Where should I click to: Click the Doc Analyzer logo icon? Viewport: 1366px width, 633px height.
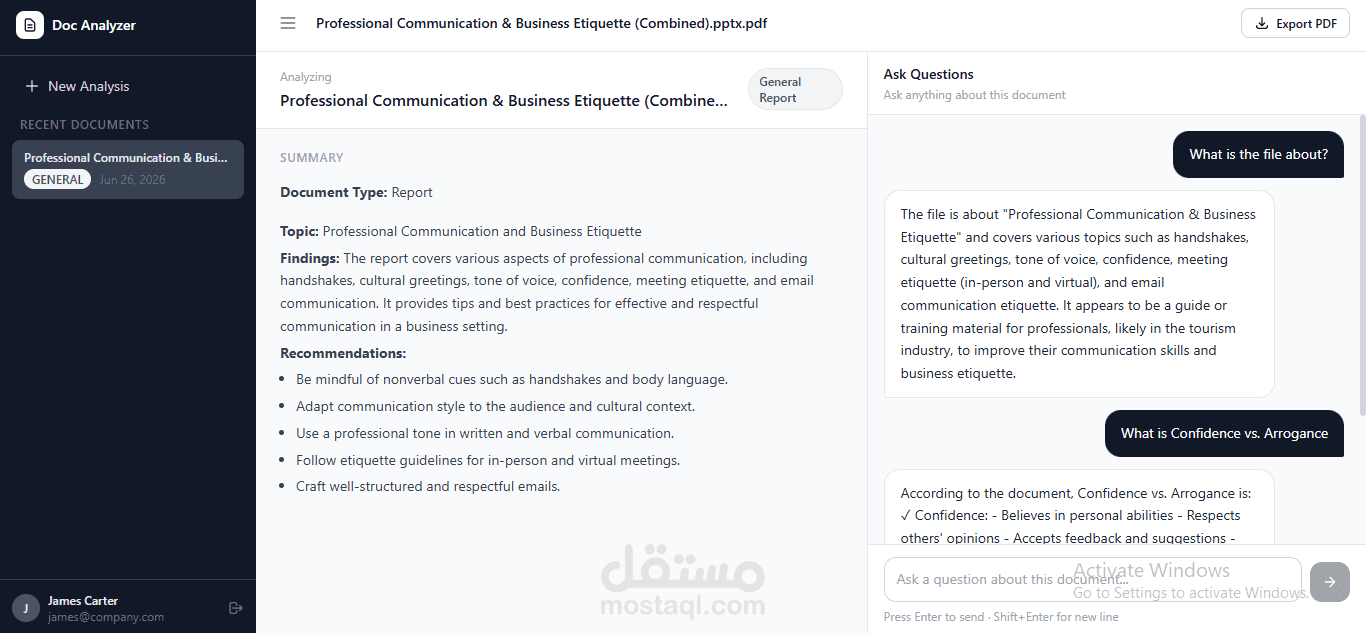[30, 25]
